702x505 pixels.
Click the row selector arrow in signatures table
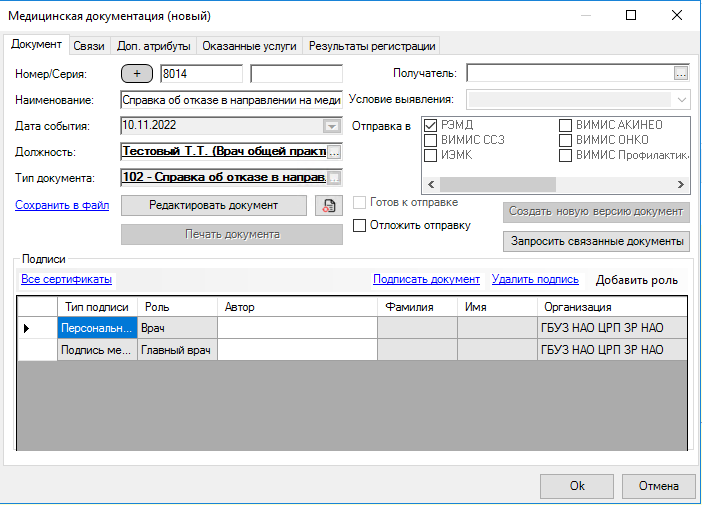[x=26, y=328]
